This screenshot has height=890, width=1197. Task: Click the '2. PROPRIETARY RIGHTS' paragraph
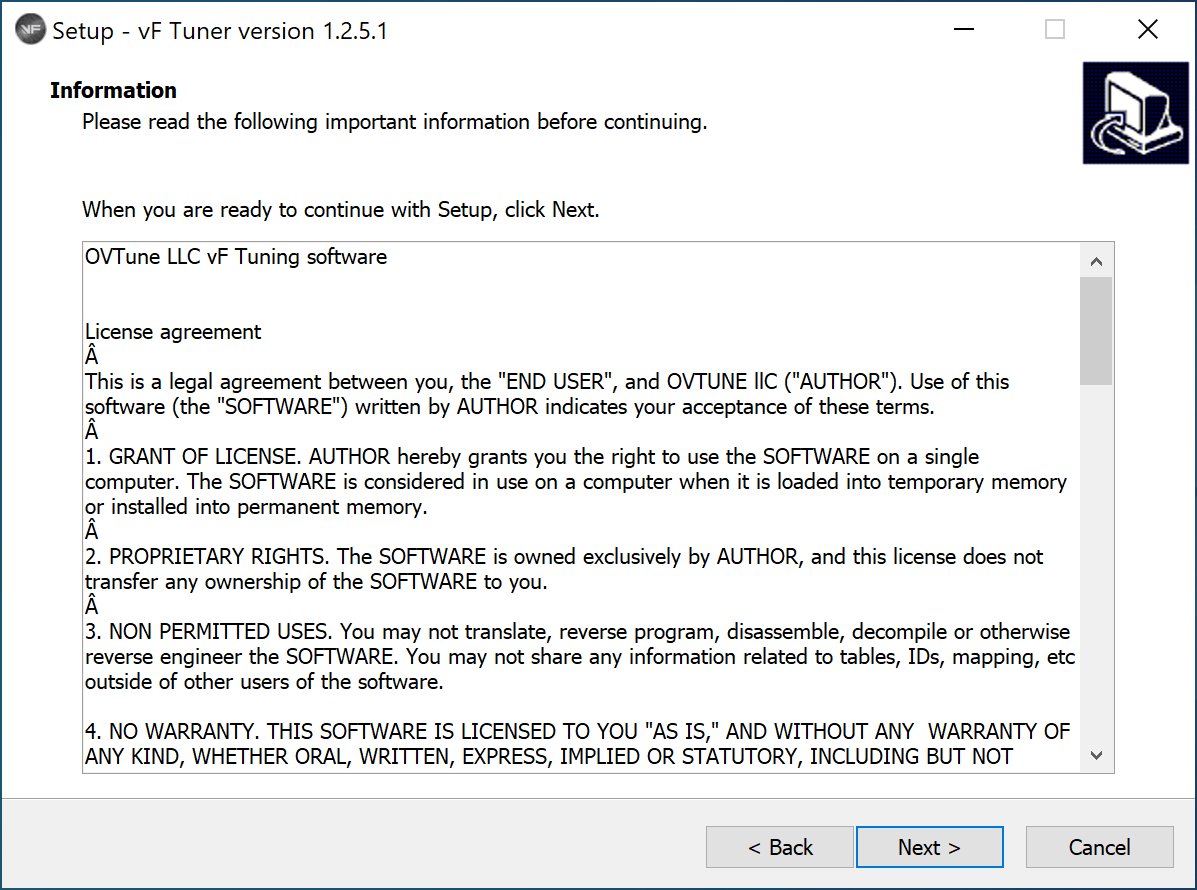coord(563,569)
